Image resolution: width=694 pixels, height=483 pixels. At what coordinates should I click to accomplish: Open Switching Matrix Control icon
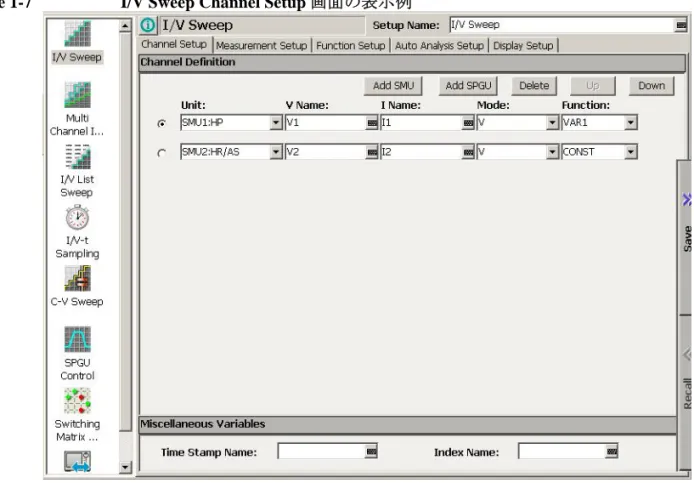tap(77, 401)
